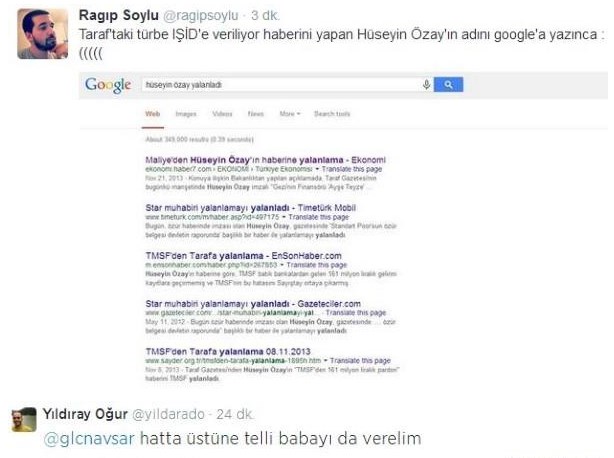Click the @ragipsoylu handle
Screen dimensions: 614x458
[x=200, y=16]
